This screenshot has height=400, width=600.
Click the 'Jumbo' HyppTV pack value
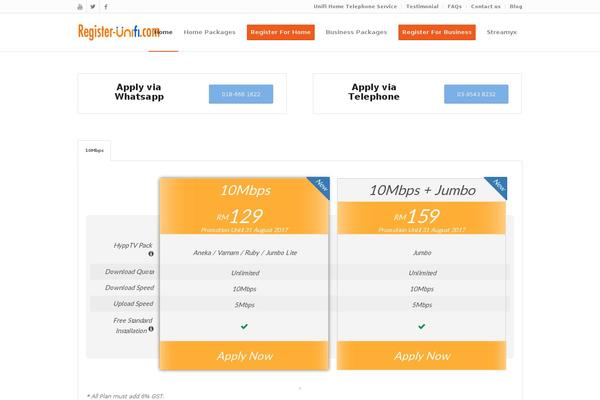pos(422,253)
